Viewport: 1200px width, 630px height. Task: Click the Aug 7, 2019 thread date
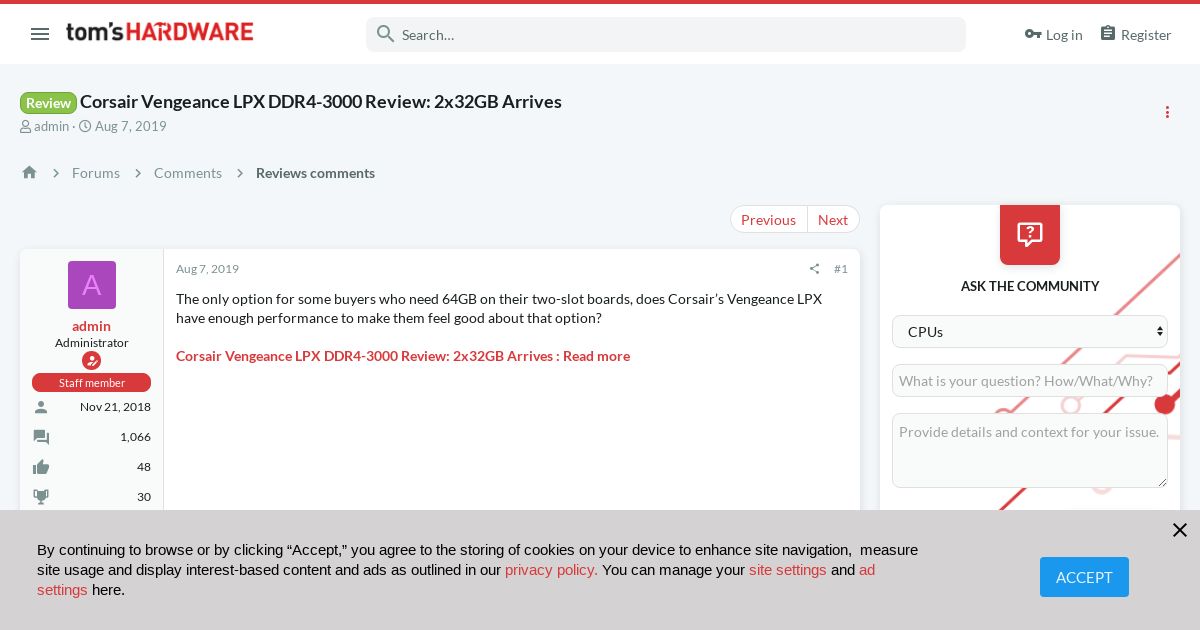pyautogui.click(x=130, y=126)
